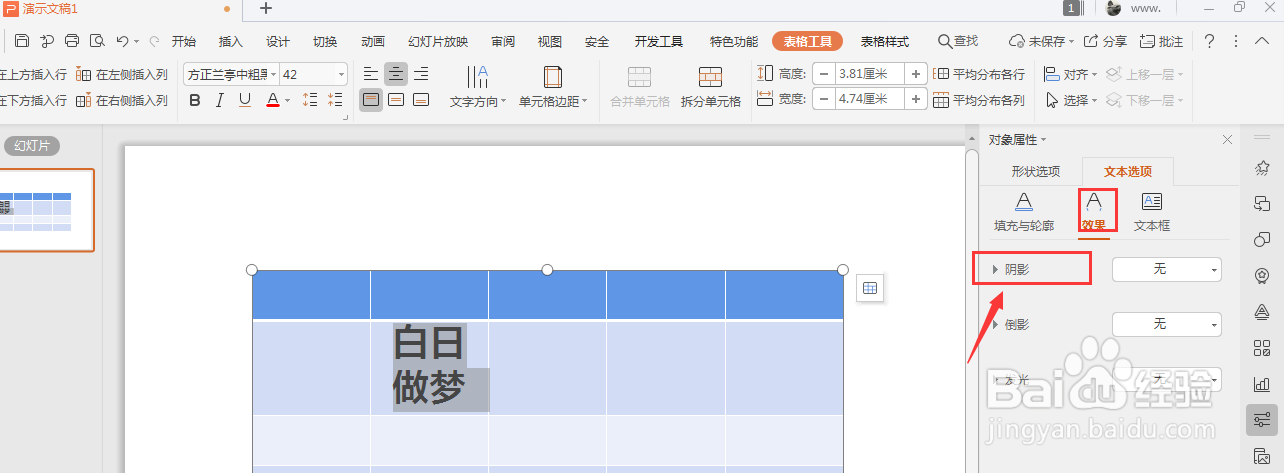Undo the last action
This screenshot has height=473, width=1284.
tap(122, 41)
